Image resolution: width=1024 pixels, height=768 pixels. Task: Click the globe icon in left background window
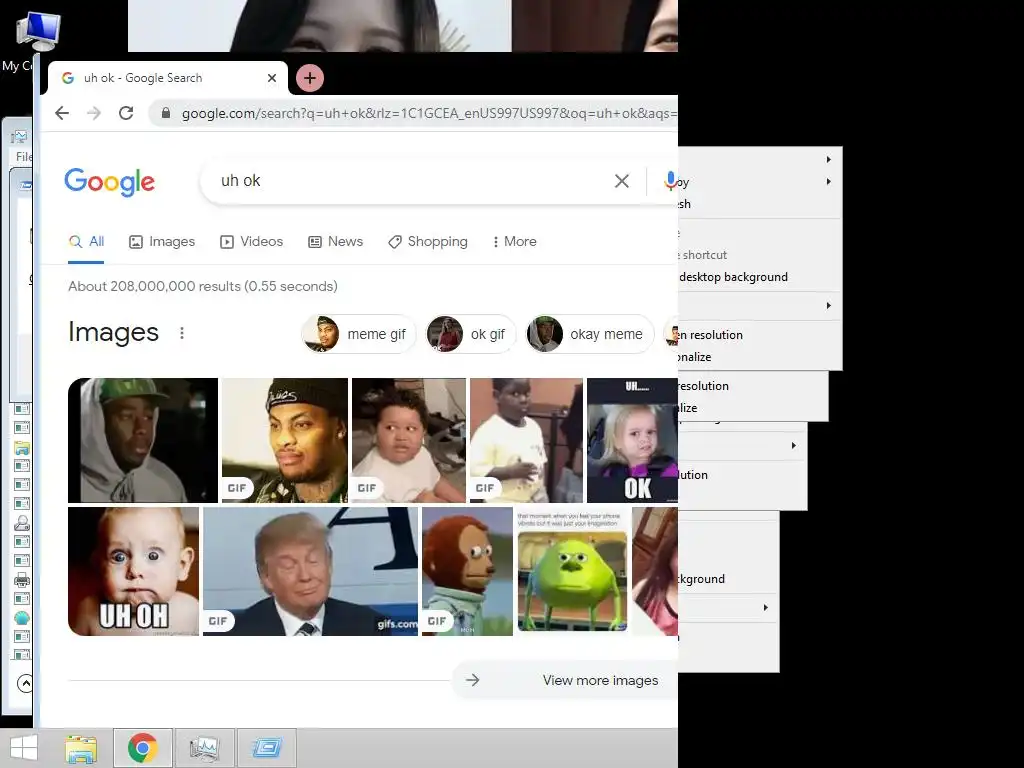point(22,618)
